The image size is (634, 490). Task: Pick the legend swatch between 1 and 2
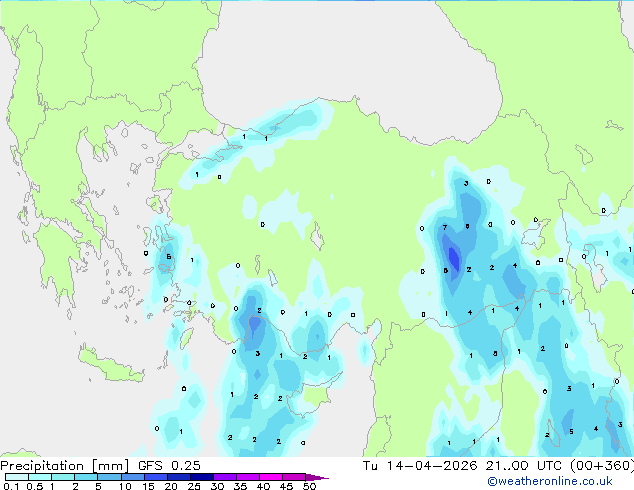point(63,477)
